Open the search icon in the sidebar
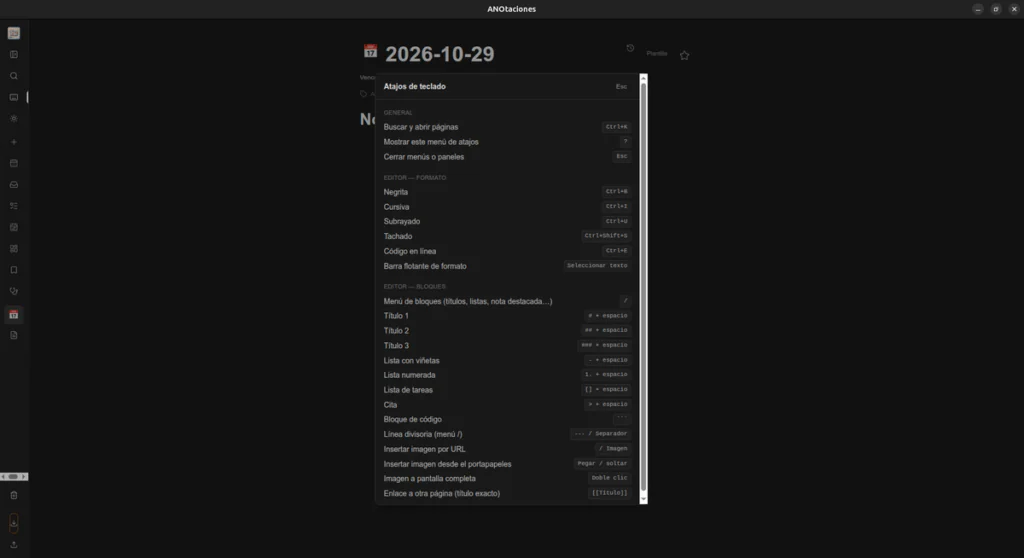Screen dimensions: 1024x558 (14, 76)
